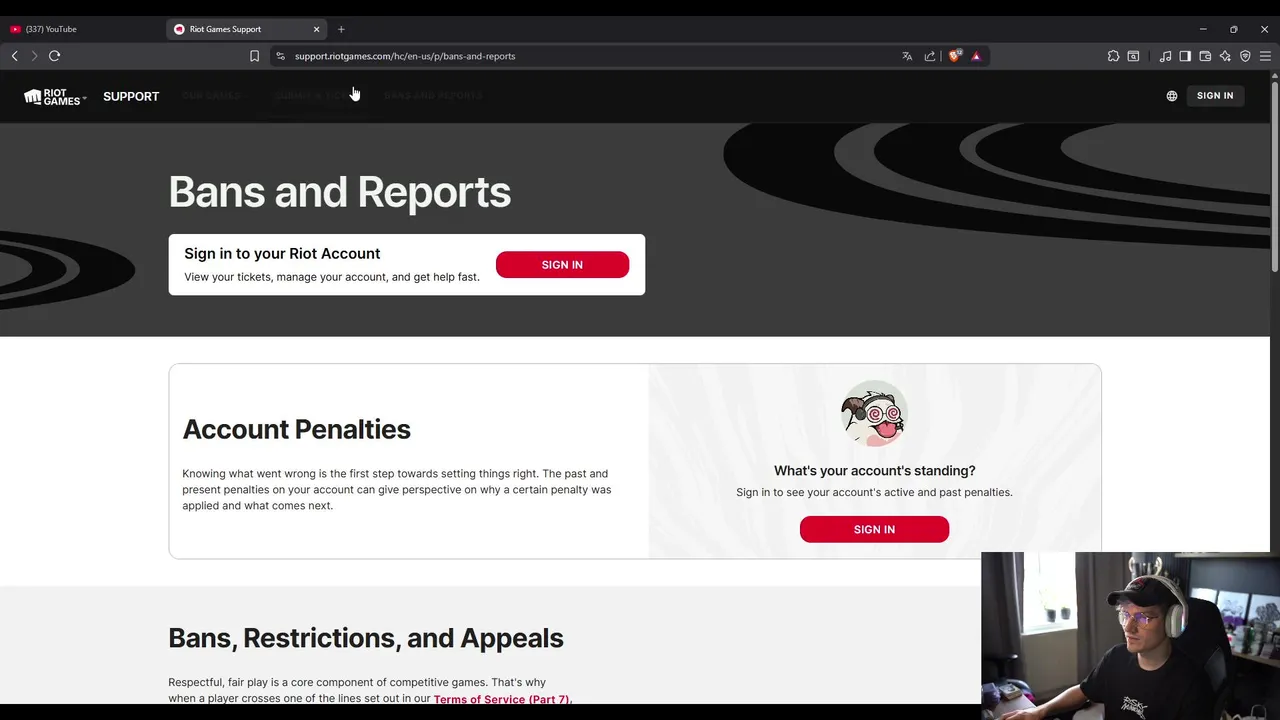This screenshot has height=720, width=1280.
Task: Open the browser hamburger menu
Action: [1265, 56]
